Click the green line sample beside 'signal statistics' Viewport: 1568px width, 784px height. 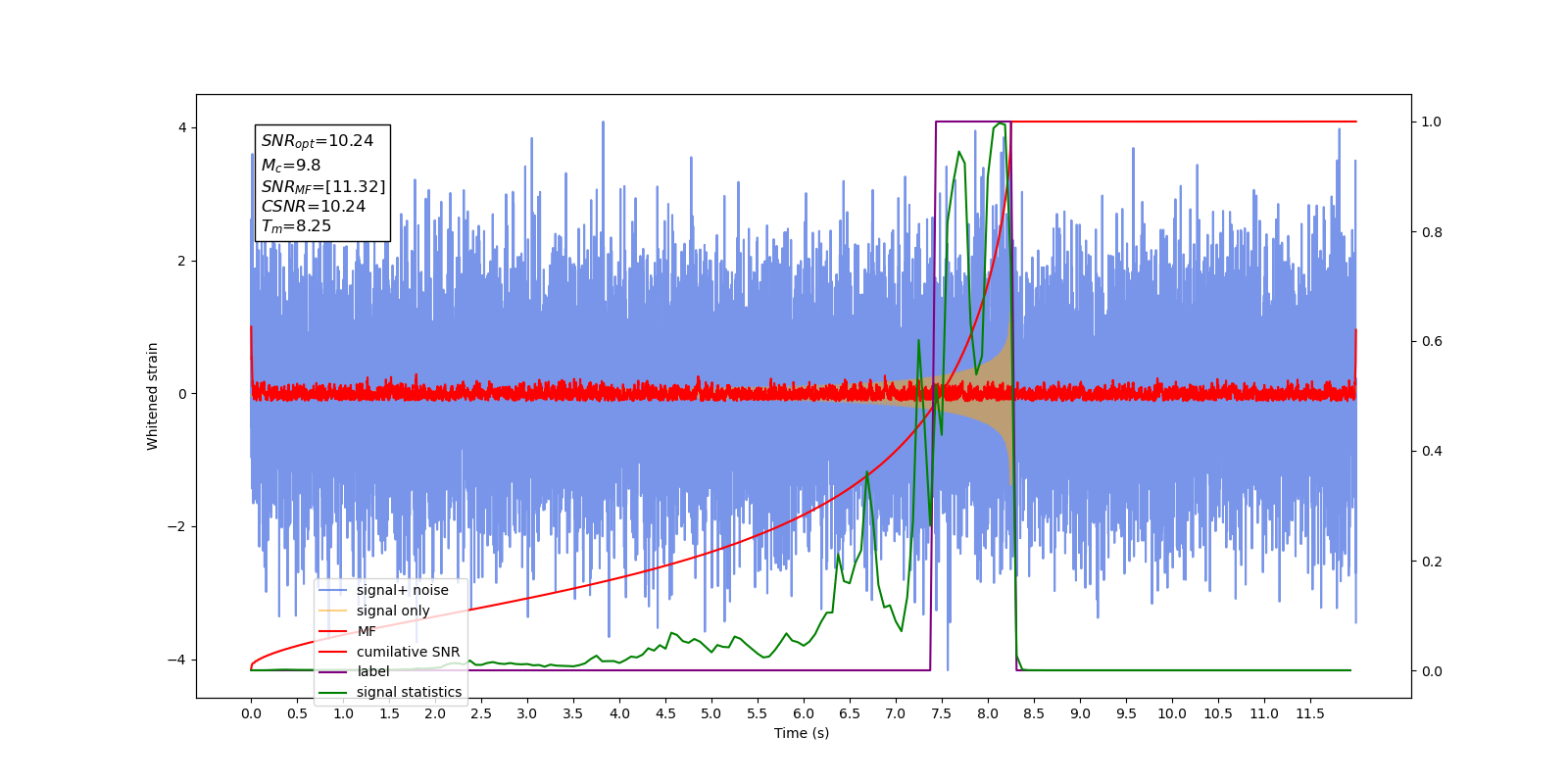[x=333, y=692]
